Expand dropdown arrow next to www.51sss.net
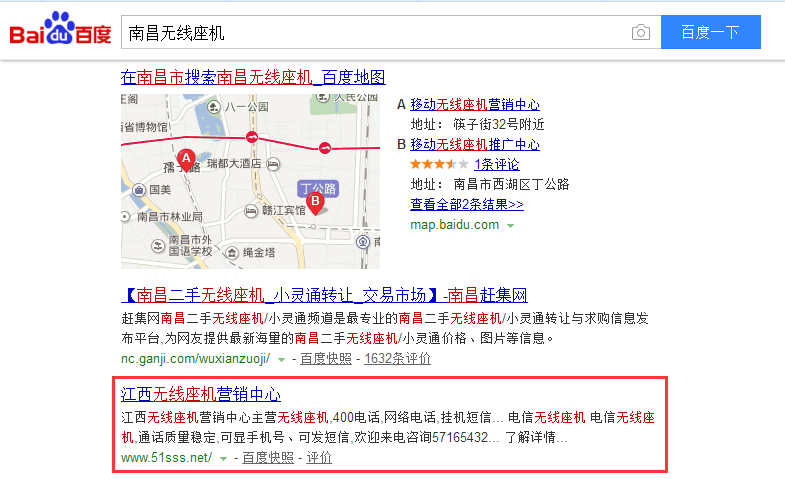Image resolution: width=785 pixels, height=478 pixels. click(x=223, y=458)
